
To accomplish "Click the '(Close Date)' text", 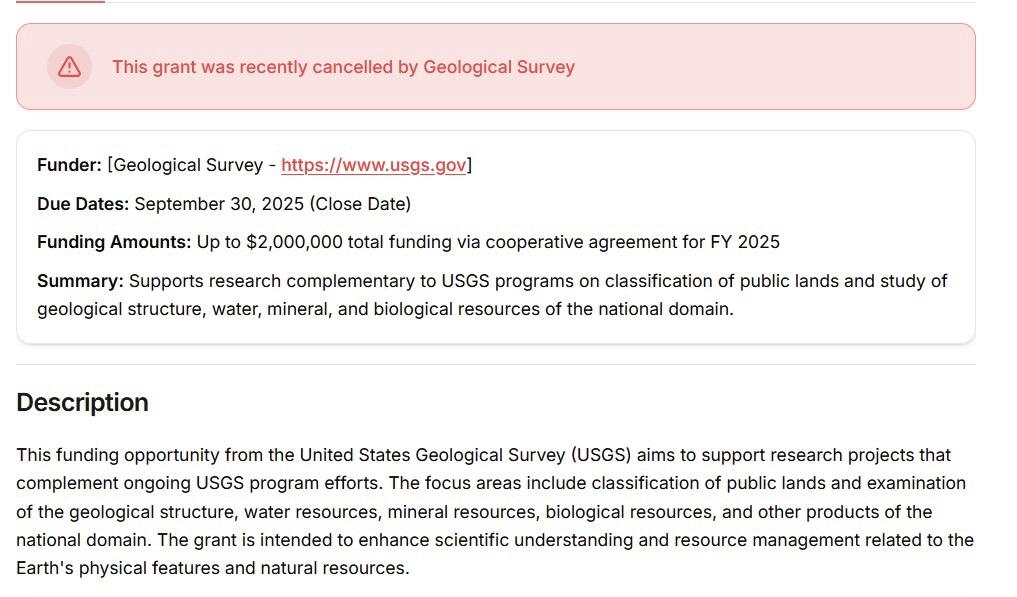I will (360, 204).
